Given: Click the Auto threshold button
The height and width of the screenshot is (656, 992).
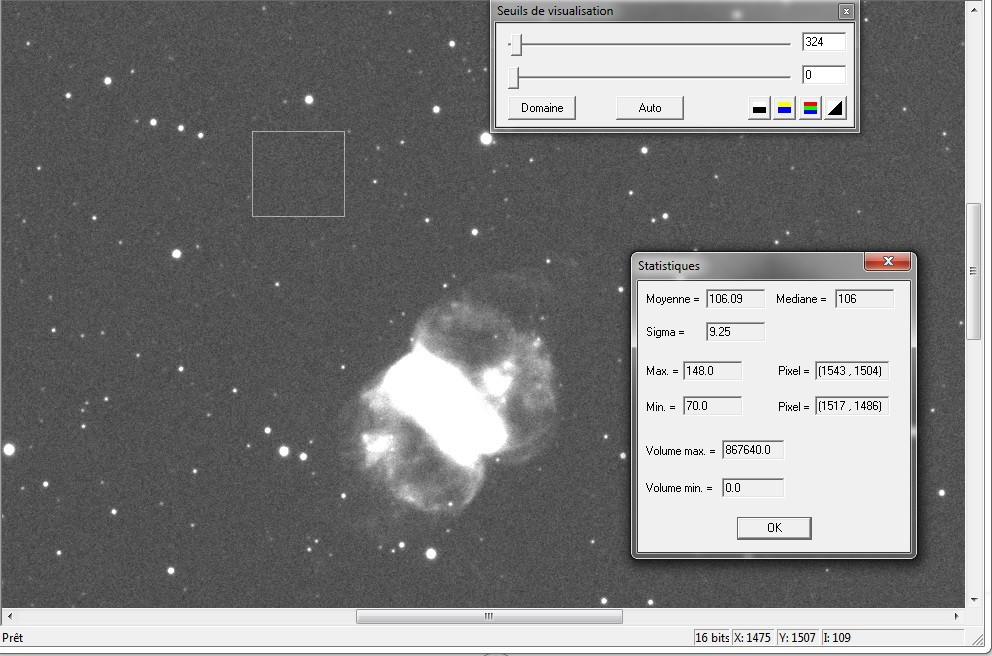Looking at the screenshot, I should click(x=650, y=108).
